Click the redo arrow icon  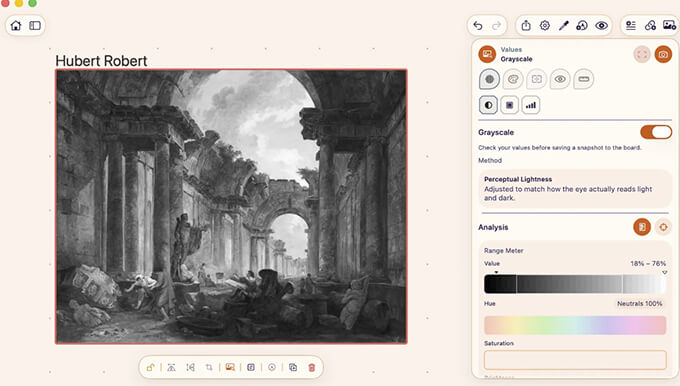point(497,26)
